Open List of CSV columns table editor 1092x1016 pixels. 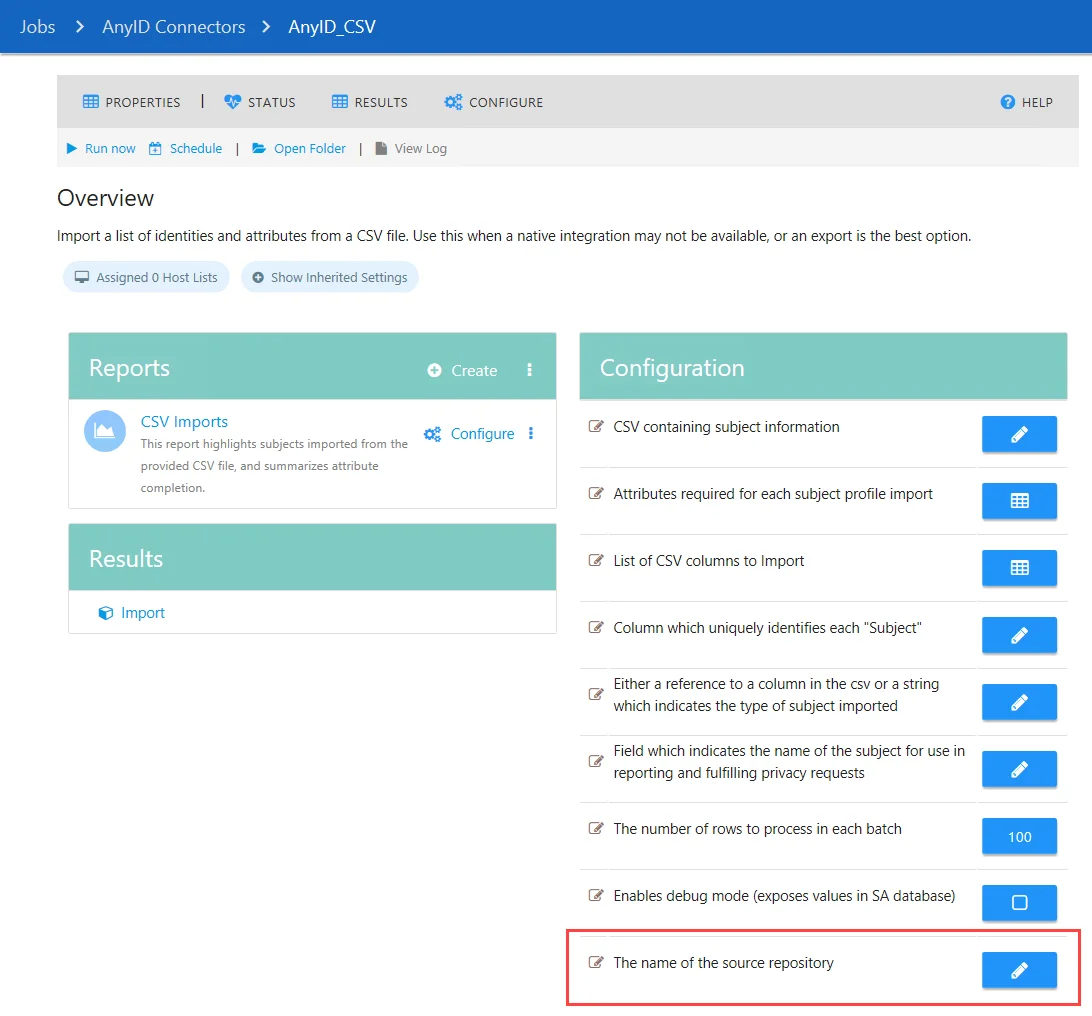[x=1019, y=568]
